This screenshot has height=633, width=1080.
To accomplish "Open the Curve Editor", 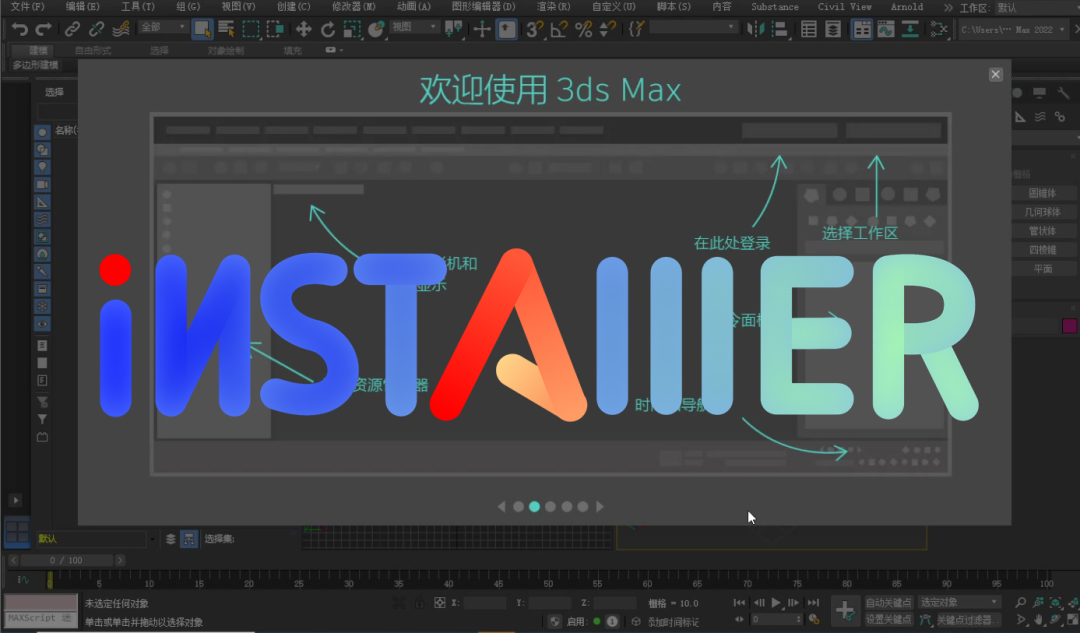I will 886,29.
